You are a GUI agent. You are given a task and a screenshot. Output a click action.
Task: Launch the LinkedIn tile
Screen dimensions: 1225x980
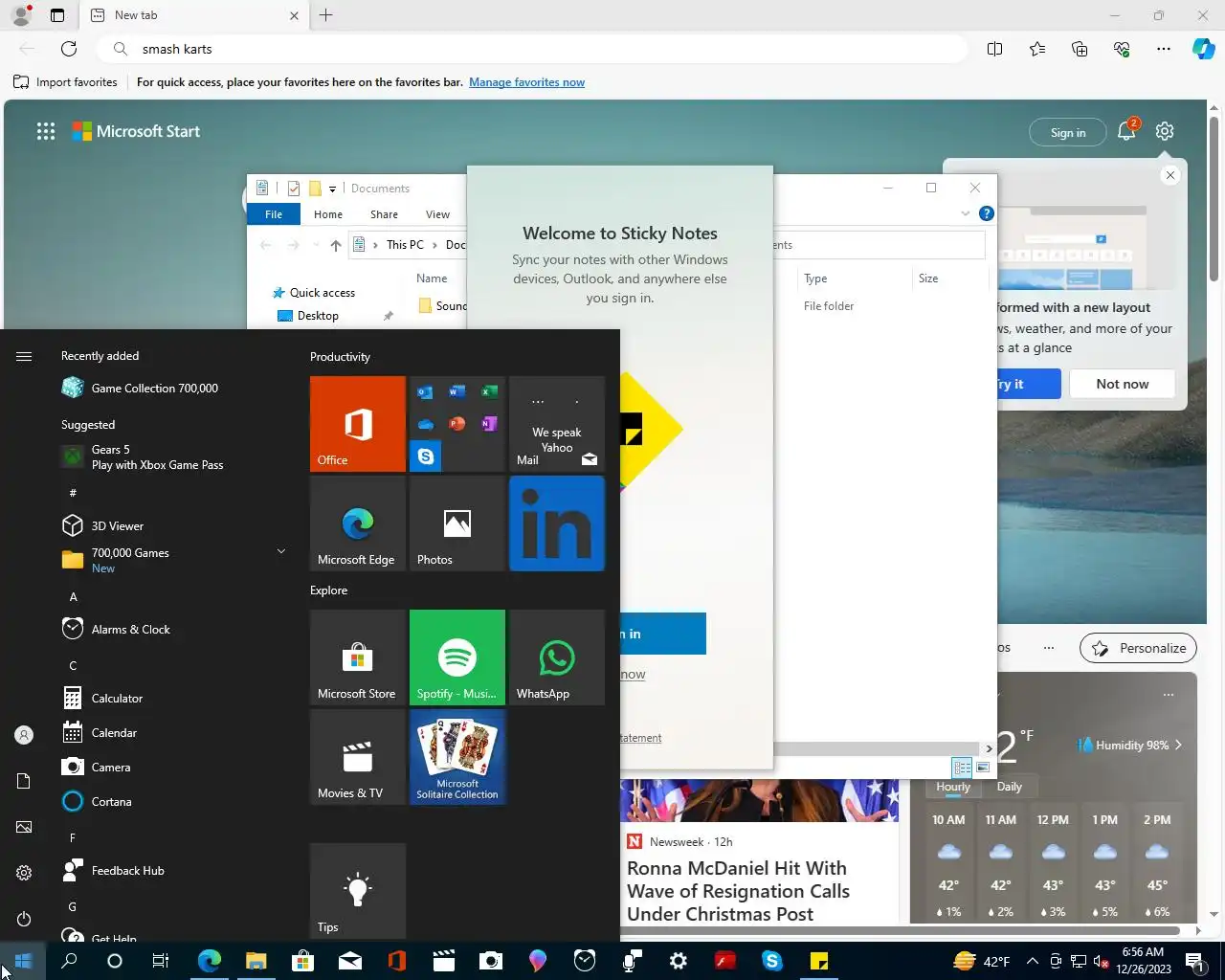coord(557,523)
